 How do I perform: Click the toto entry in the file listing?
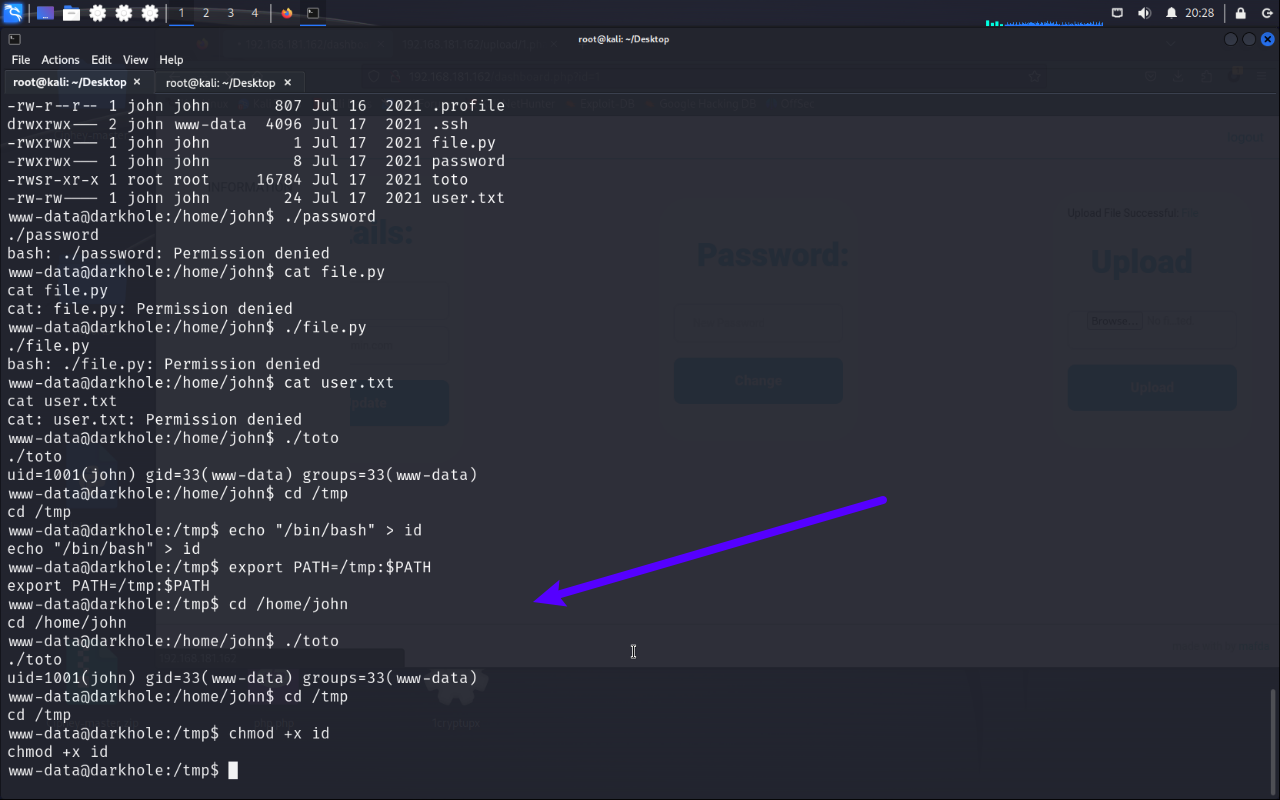450,180
